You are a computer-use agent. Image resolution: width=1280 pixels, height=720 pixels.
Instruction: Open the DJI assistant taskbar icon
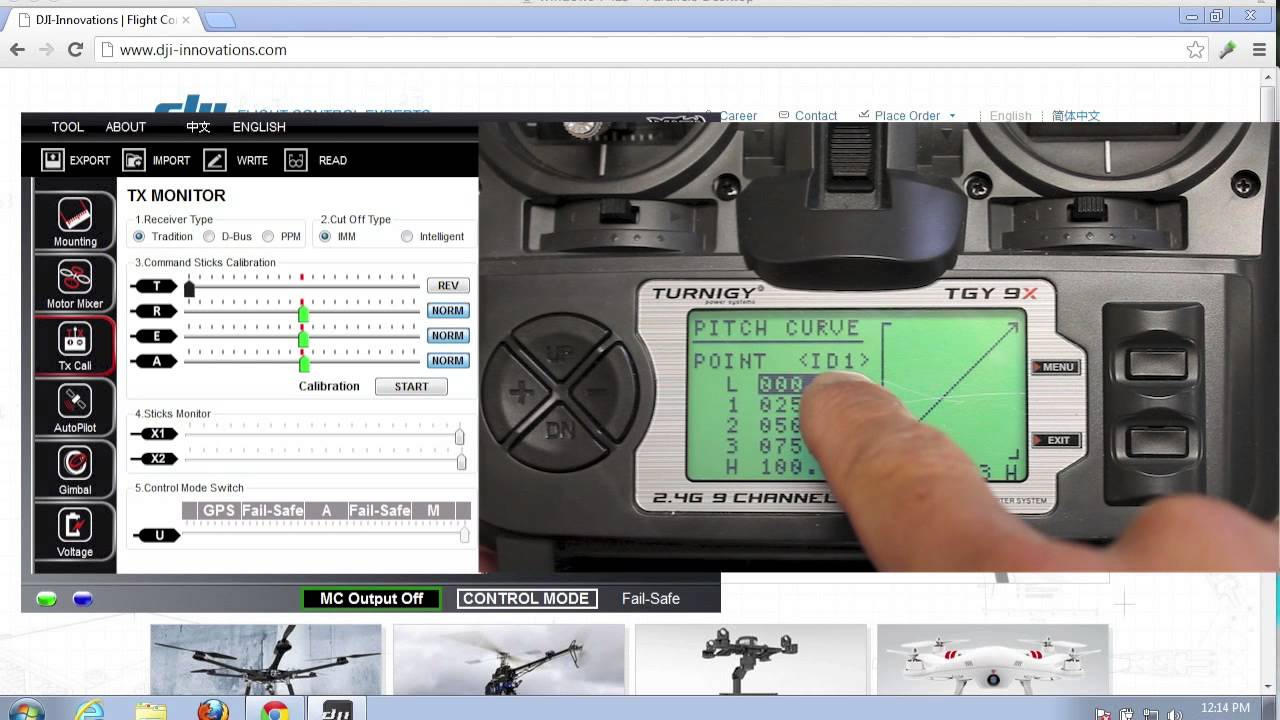pyautogui.click(x=336, y=711)
